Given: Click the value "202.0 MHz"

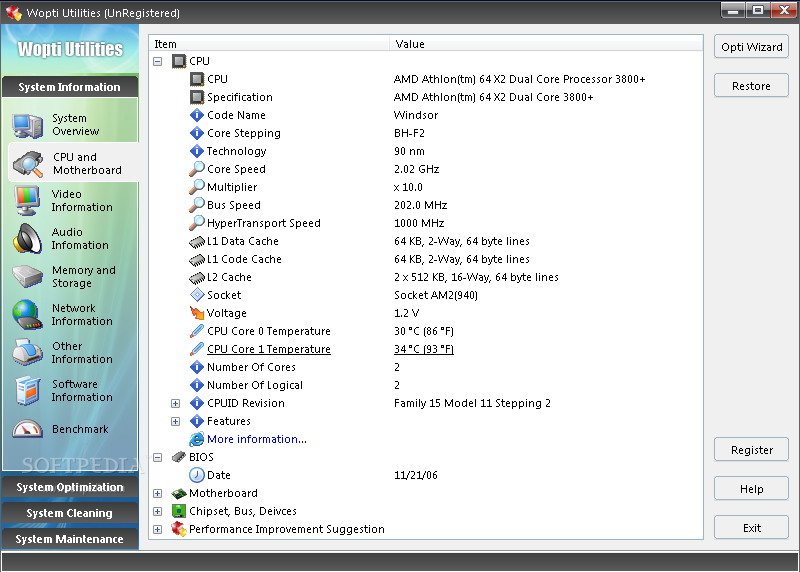Looking at the screenshot, I should point(420,205).
